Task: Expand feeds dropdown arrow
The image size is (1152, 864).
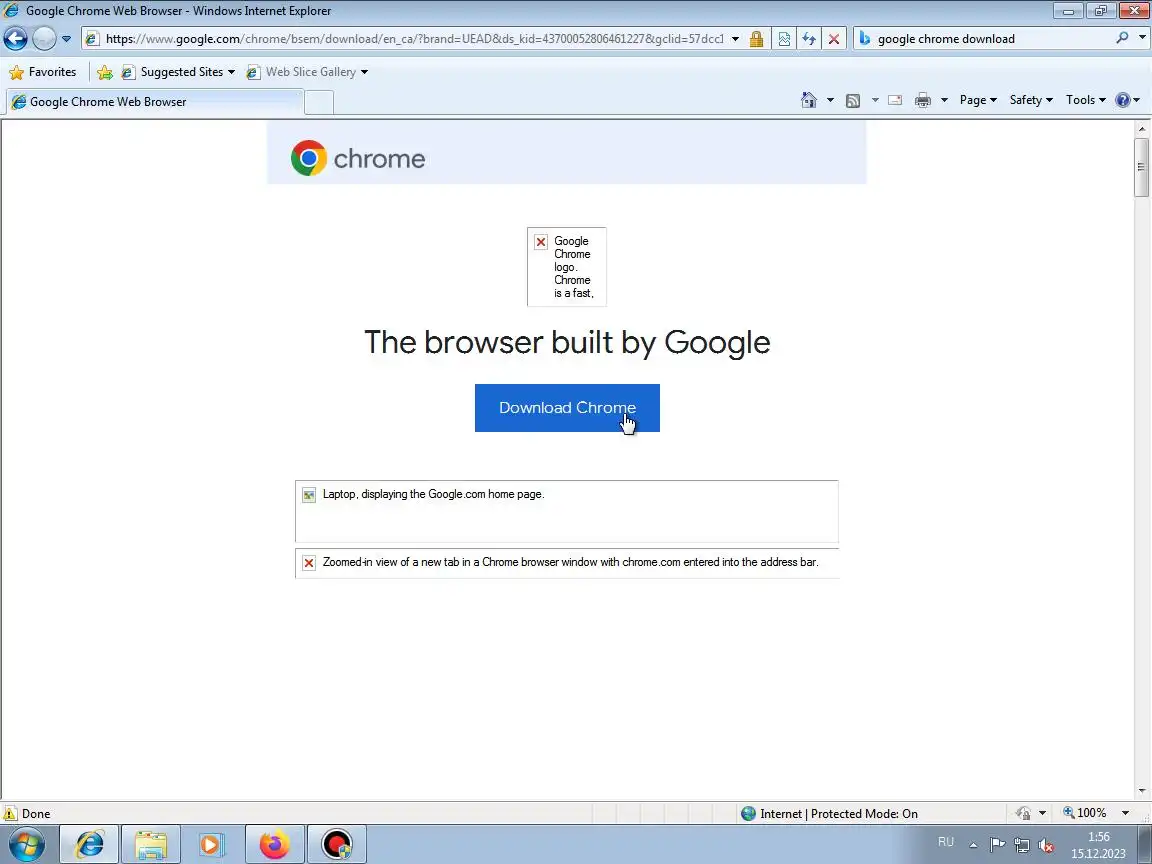Action: [x=875, y=100]
